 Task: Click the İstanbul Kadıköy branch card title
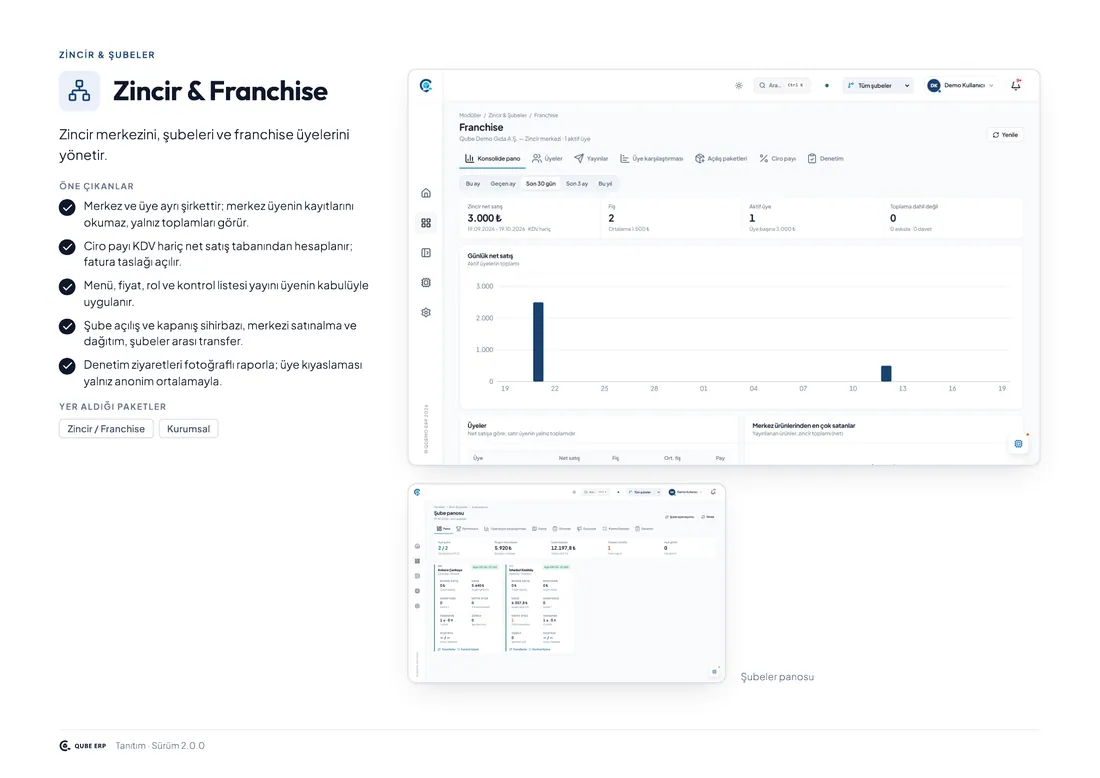[x=521, y=570]
